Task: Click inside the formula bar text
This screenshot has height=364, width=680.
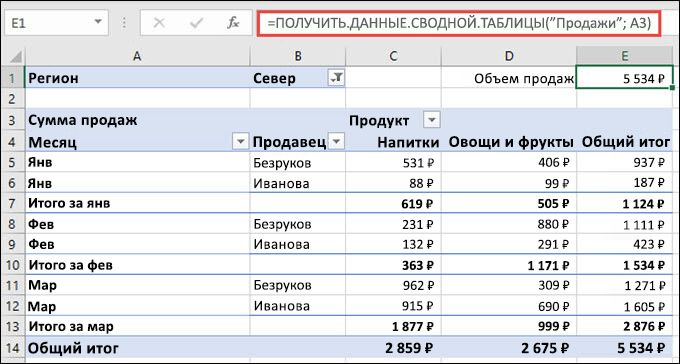Action: 459,23
